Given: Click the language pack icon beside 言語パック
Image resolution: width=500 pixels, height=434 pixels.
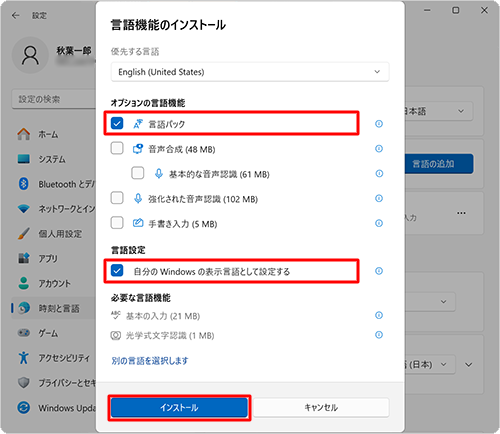Looking at the screenshot, I should click(138, 124).
